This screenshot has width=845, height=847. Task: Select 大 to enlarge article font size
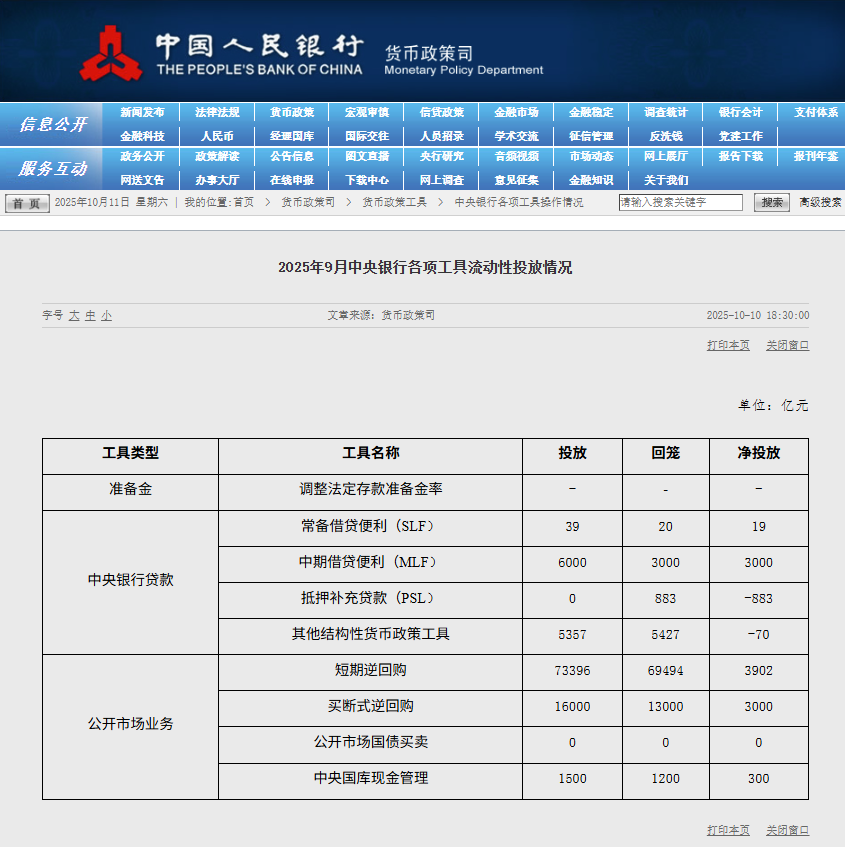coord(75,315)
